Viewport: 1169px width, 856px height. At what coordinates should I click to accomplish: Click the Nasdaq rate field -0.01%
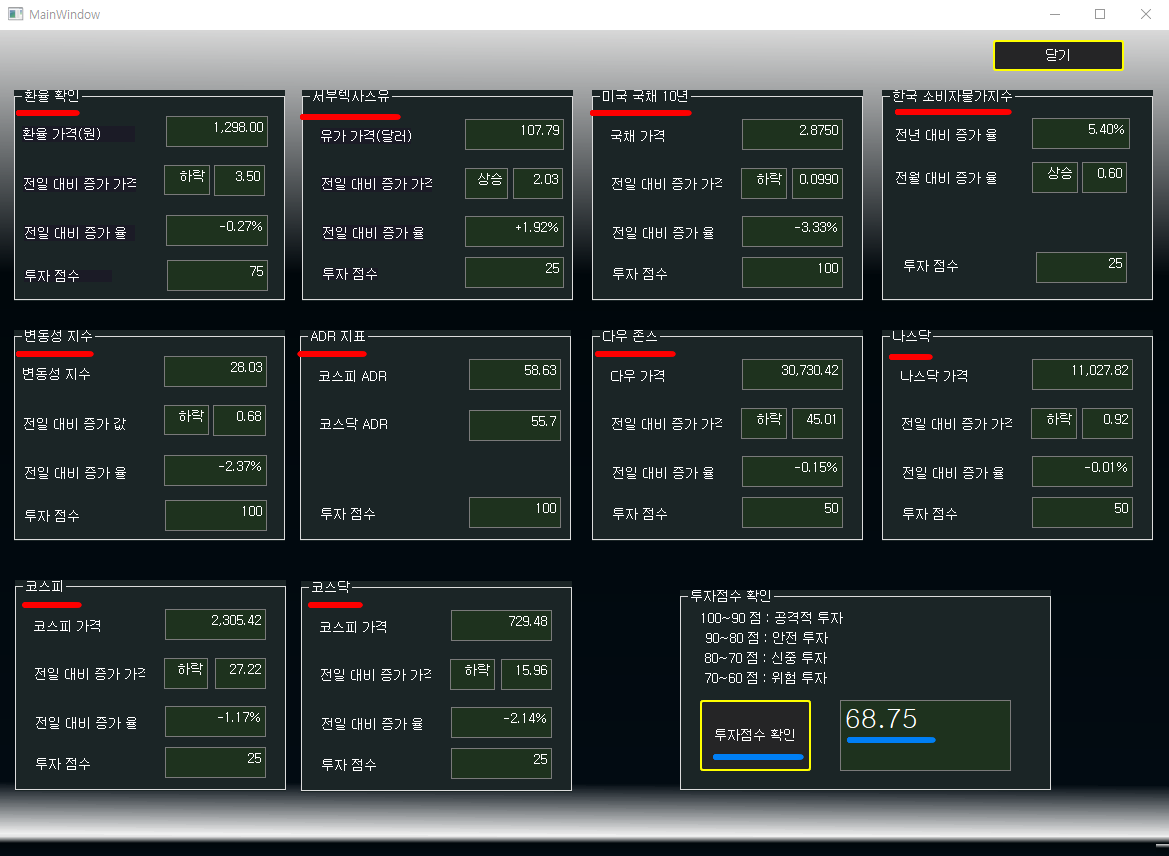tap(1083, 471)
